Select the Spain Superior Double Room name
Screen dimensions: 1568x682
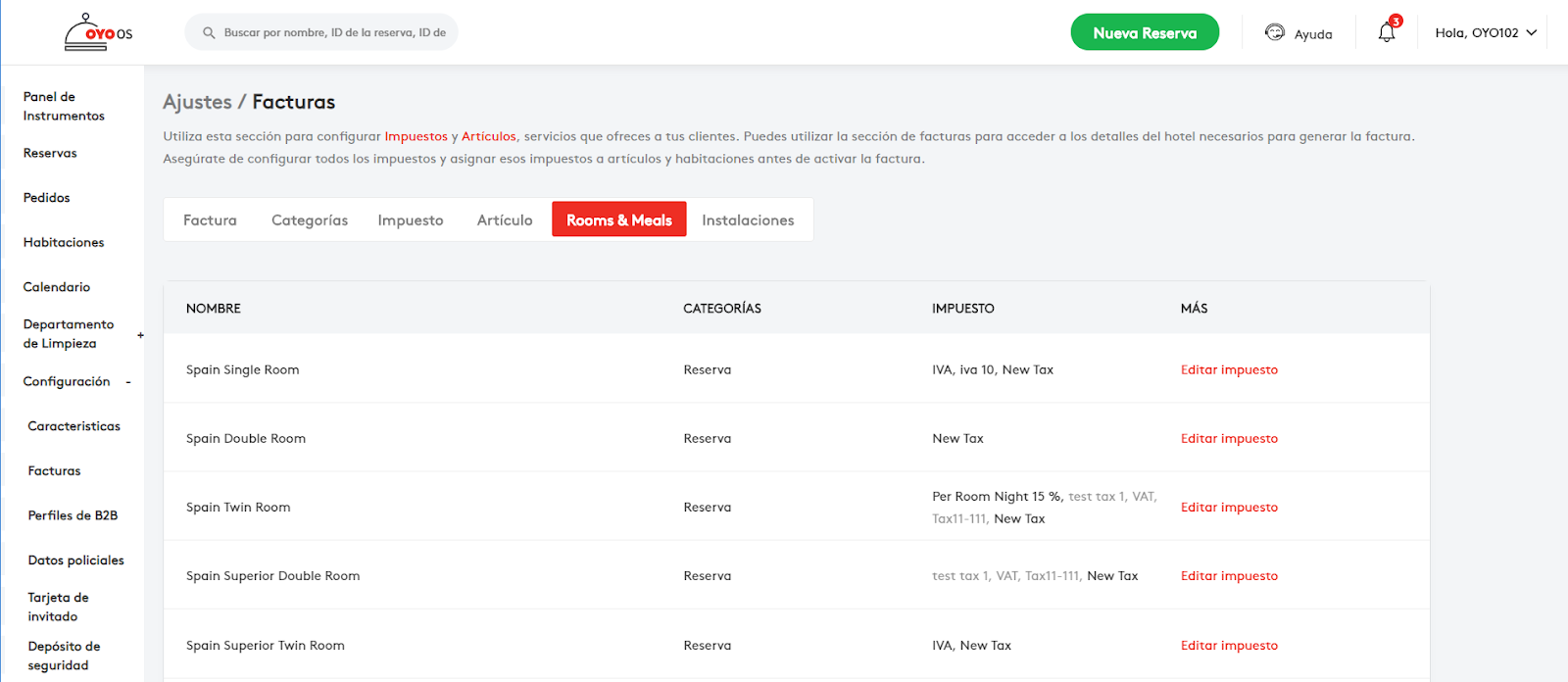point(273,575)
